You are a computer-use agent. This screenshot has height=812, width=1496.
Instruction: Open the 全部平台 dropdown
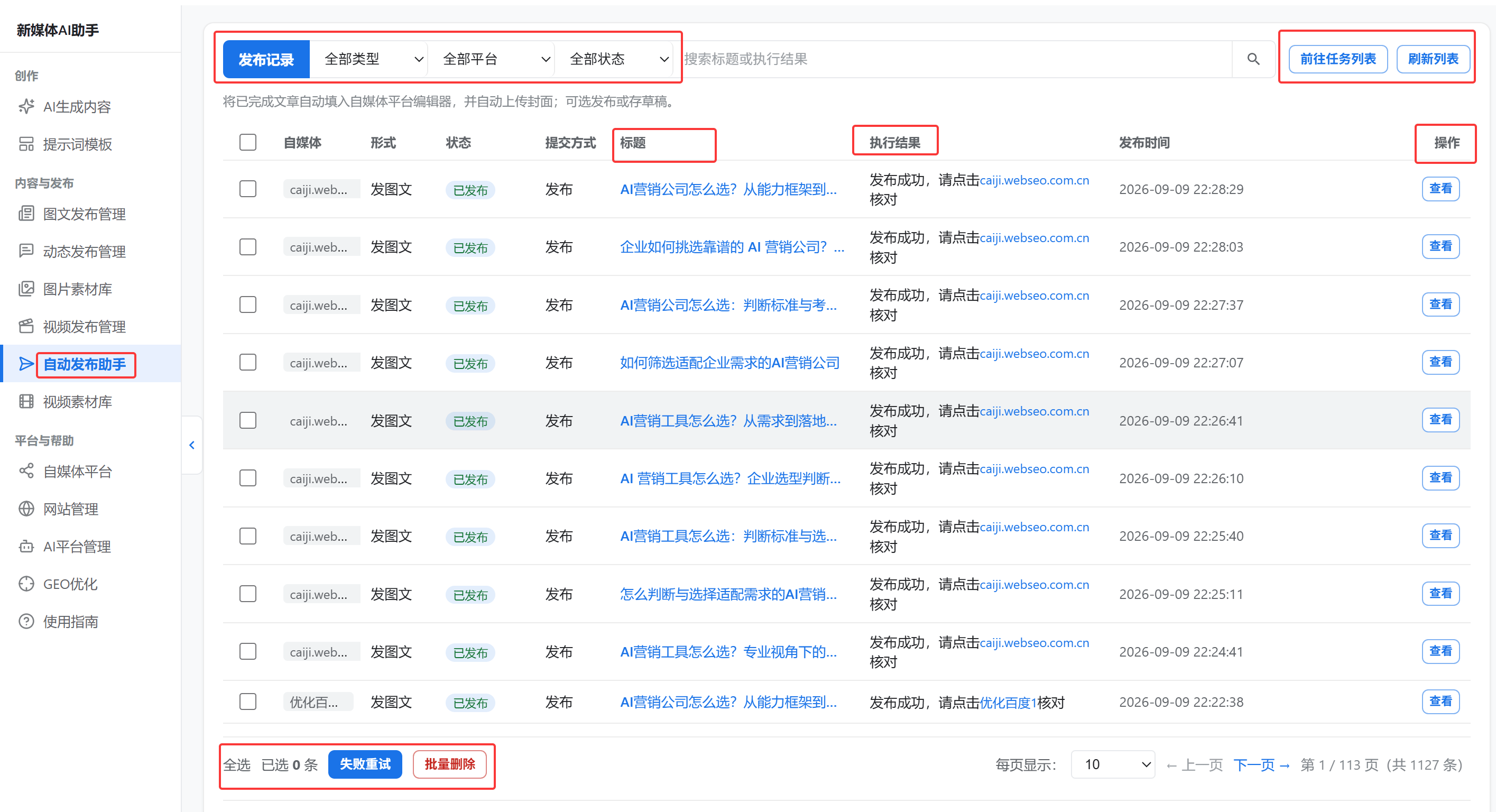pyautogui.click(x=491, y=59)
